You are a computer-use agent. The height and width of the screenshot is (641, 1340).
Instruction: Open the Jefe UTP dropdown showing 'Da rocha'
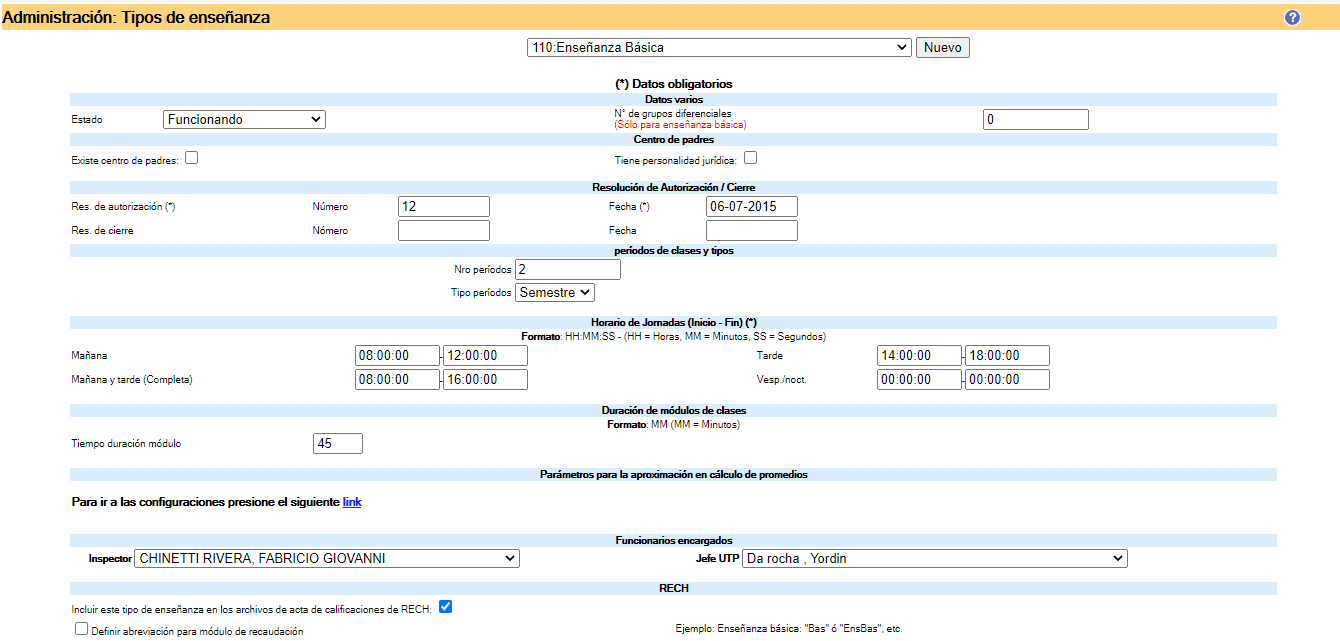tap(934, 558)
